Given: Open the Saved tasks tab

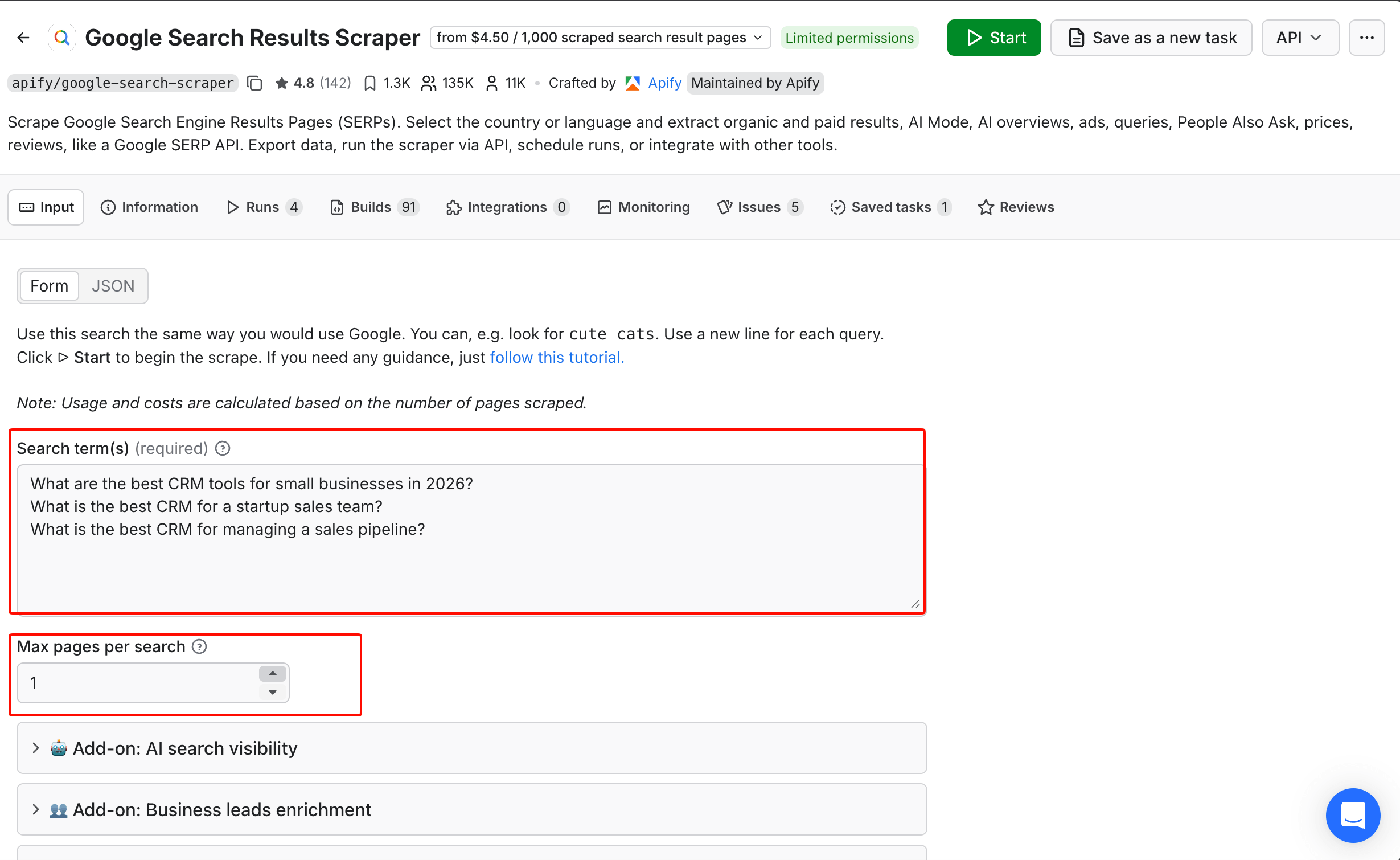Looking at the screenshot, I should click(x=891, y=207).
